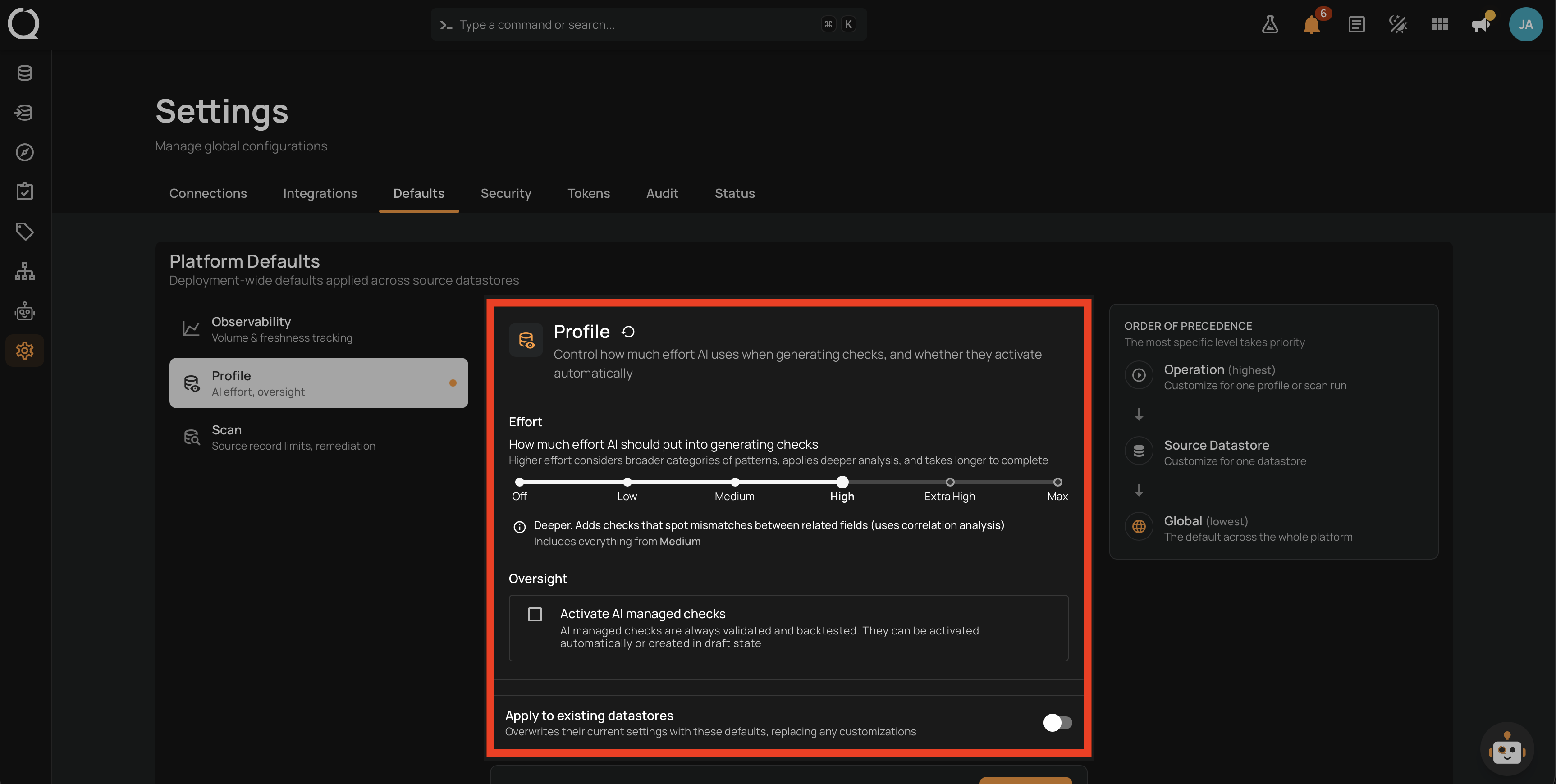Reset Profile defaults with the refresh icon

(x=628, y=332)
